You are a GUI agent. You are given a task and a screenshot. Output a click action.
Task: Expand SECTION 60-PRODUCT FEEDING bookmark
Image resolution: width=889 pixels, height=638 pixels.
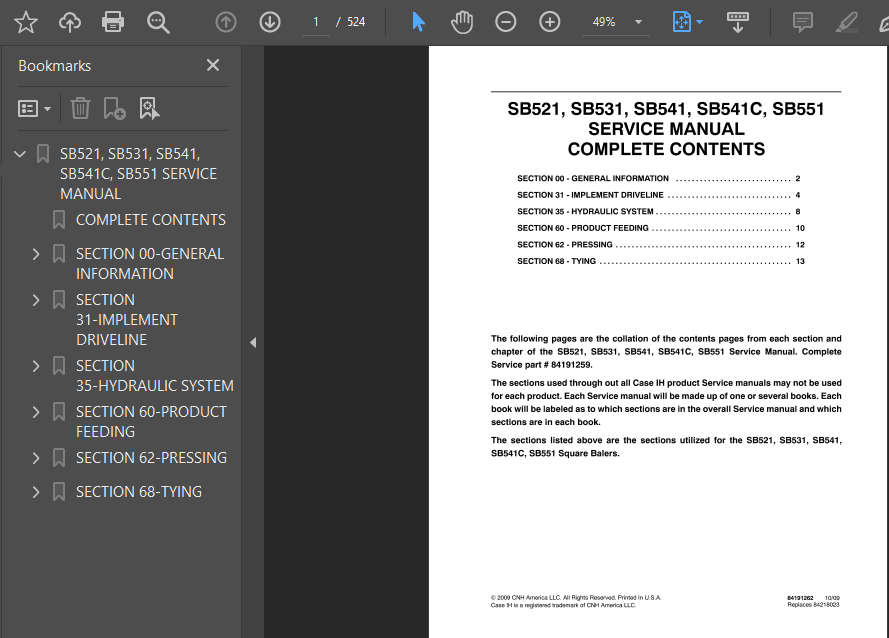click(x=36, y=412)
